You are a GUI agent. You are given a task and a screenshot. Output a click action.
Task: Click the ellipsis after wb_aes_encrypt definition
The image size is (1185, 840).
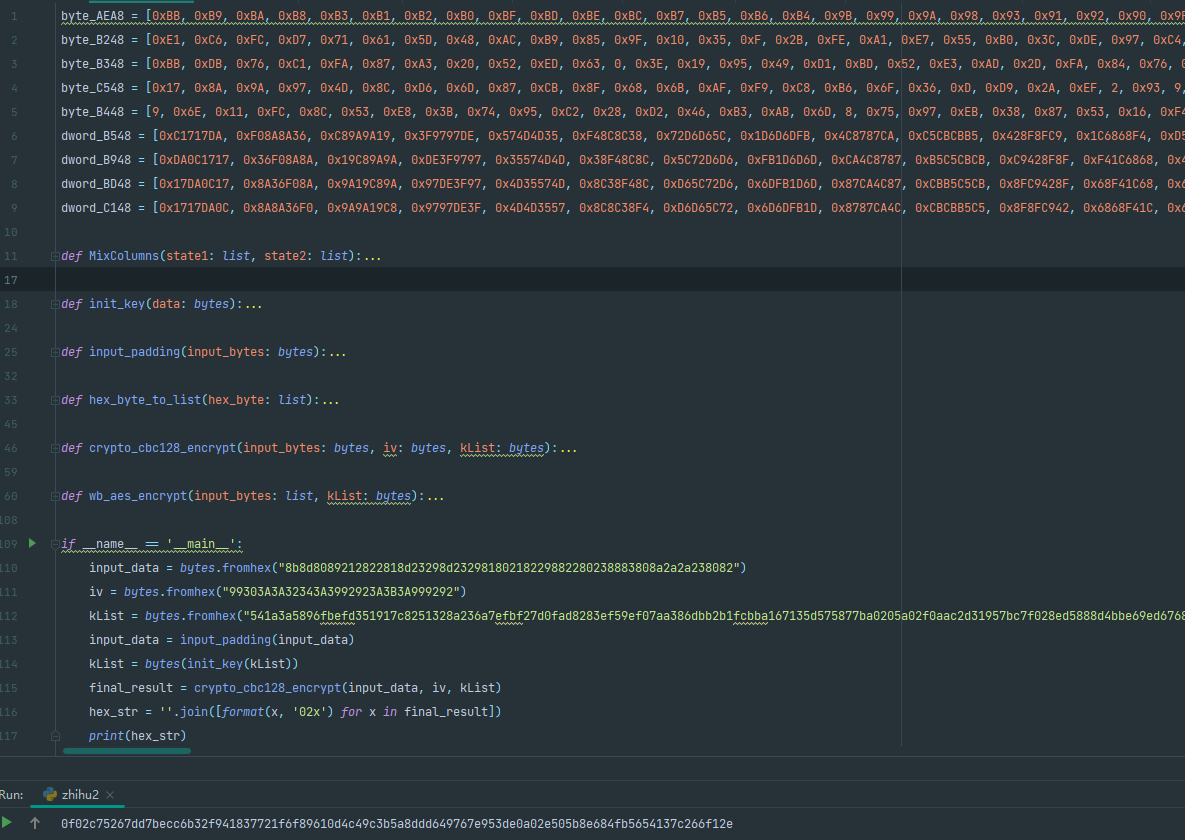pyautogui.click(x=435, y=496)
